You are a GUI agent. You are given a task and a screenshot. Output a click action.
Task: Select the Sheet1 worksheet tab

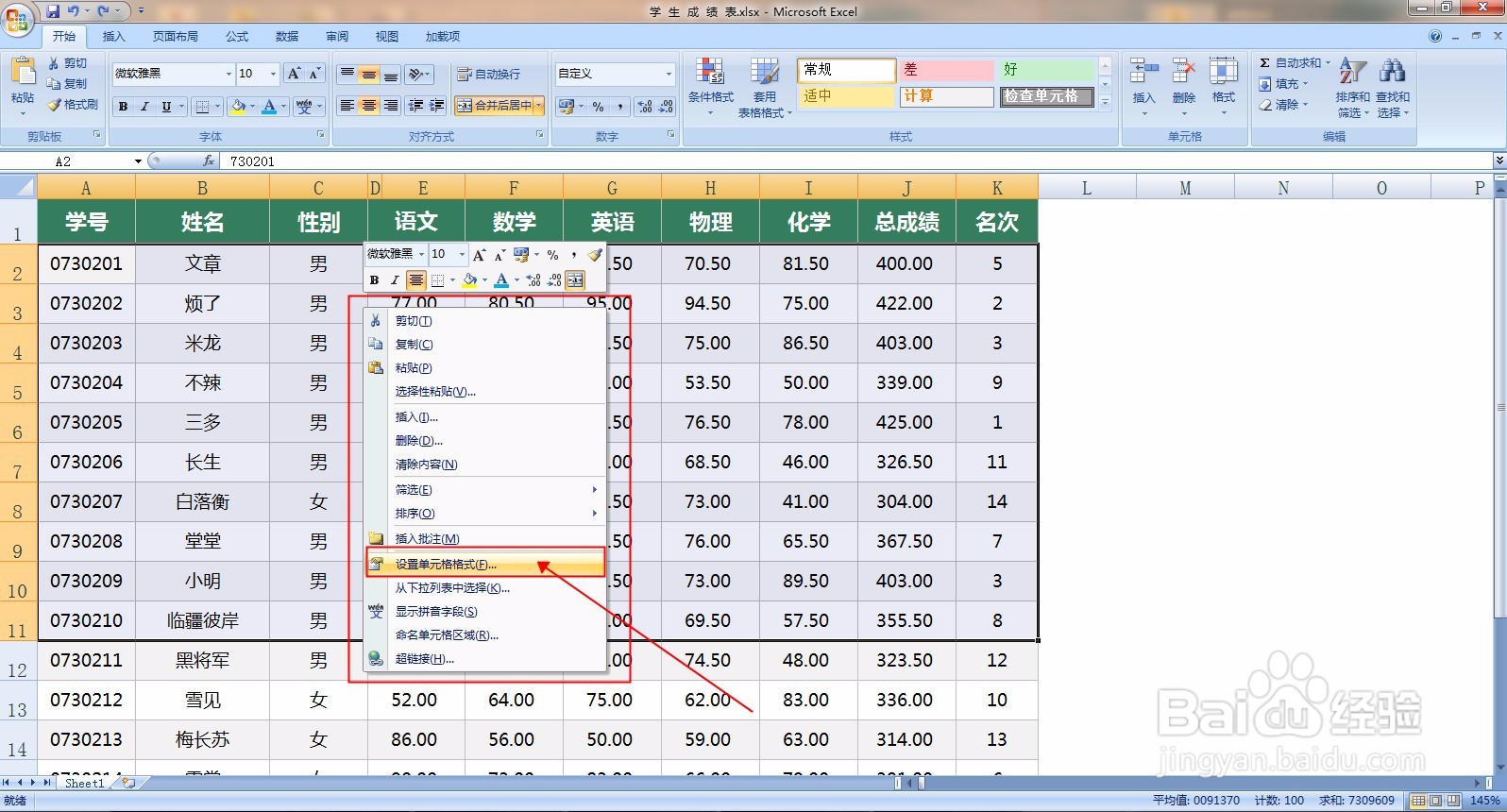(x=84, y=784)
